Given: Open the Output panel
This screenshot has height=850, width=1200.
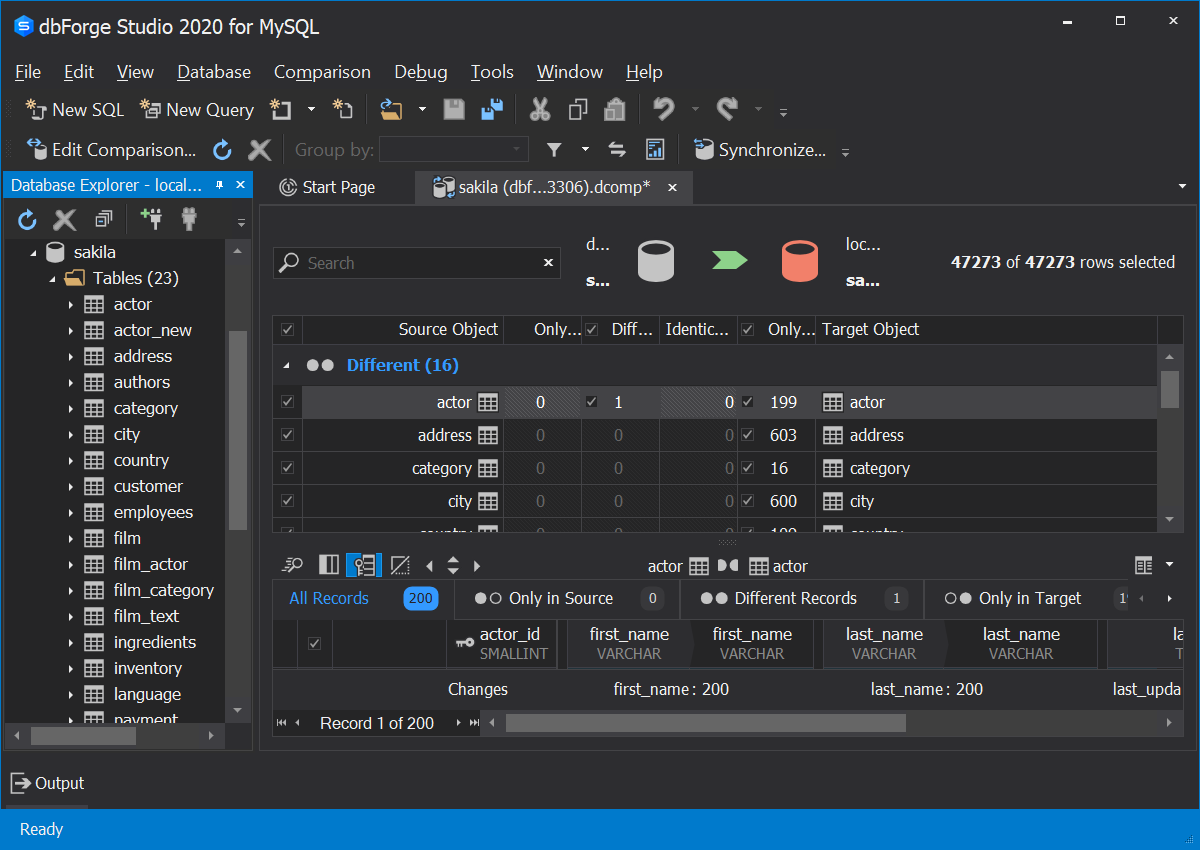Looking at the screenshot, I should click(x=47, y=783).
